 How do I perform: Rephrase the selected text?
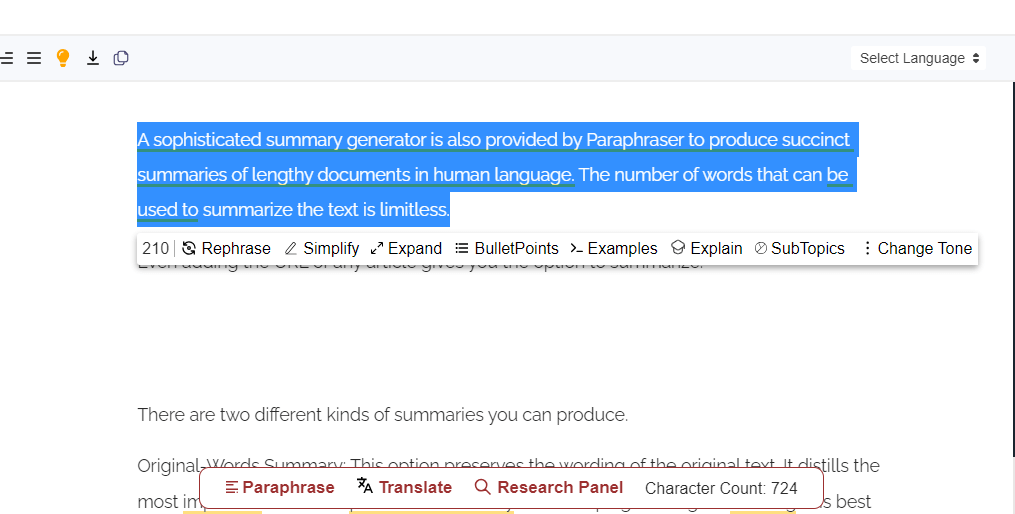pos(227,249)
